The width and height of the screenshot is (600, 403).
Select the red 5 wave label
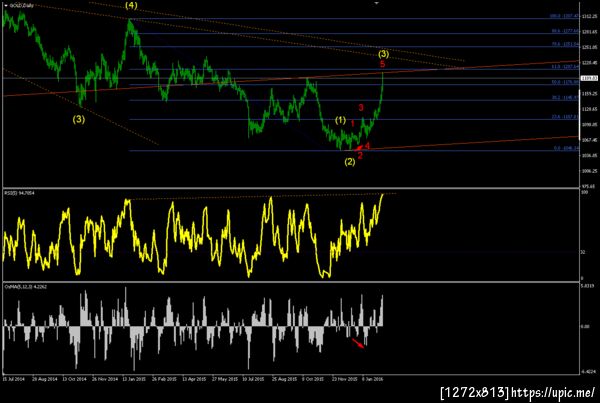383,64
